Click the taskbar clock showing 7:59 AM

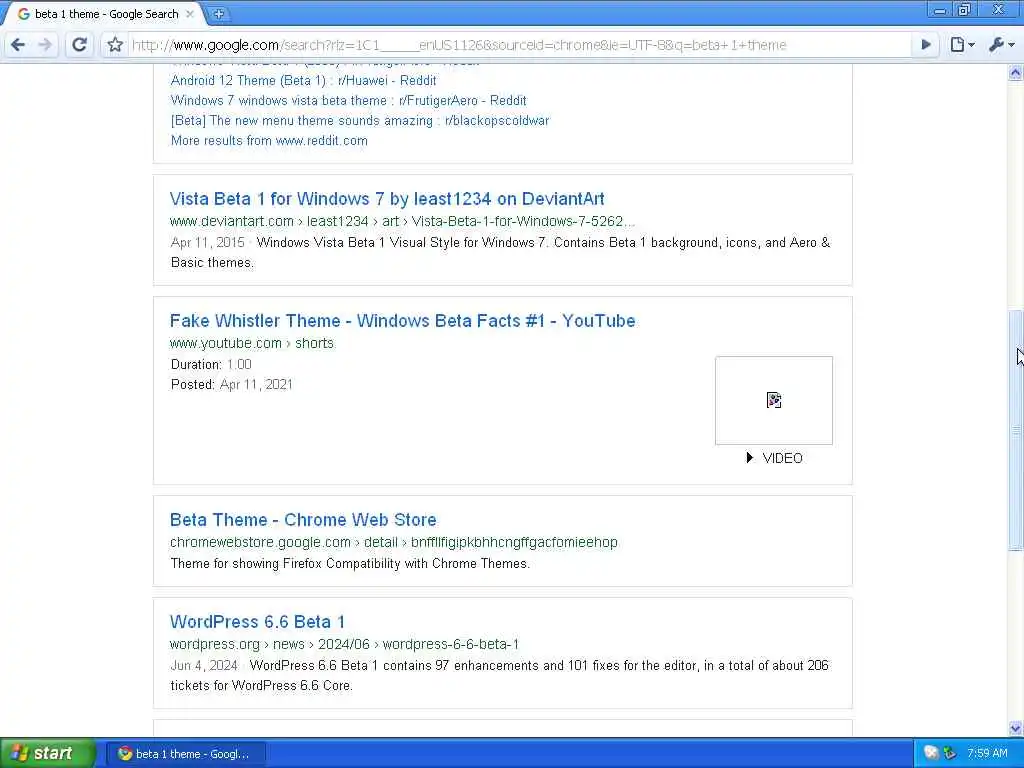987,753
